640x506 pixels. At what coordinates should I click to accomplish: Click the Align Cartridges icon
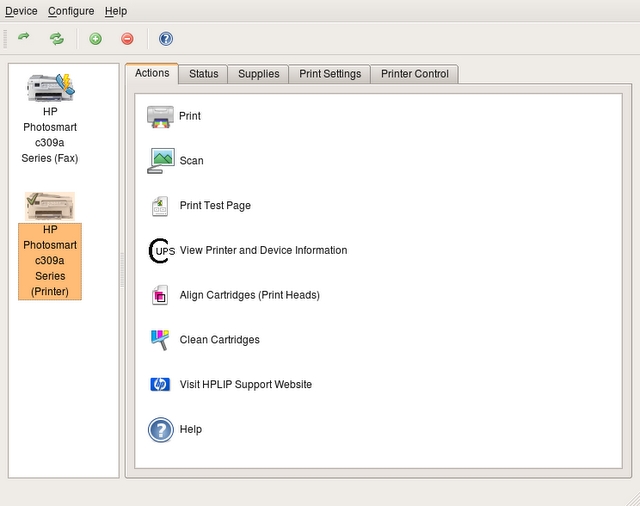click(160, 295)
